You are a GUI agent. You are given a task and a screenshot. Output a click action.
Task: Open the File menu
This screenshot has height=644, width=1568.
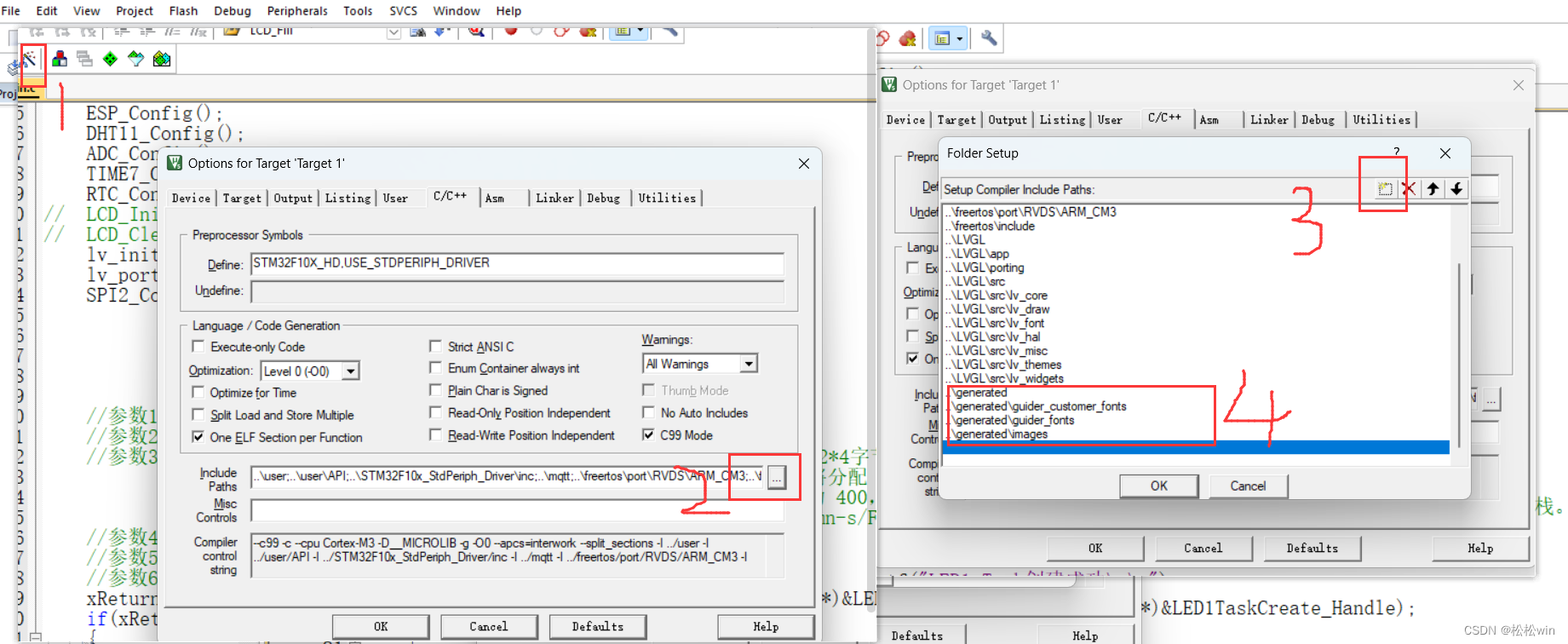pos(11,11)
